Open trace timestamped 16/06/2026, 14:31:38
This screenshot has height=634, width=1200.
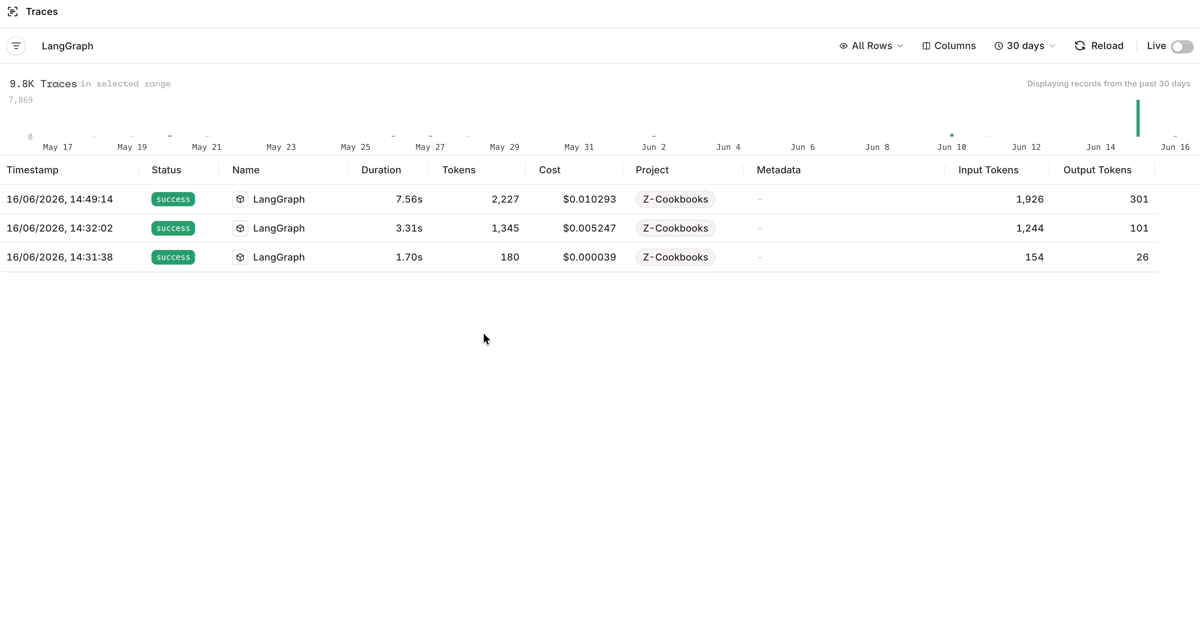[x=60, y=257]
